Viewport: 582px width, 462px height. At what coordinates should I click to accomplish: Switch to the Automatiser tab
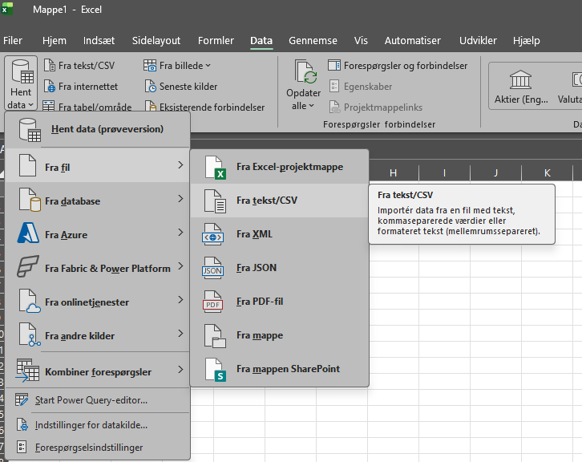tap(412, 40)
